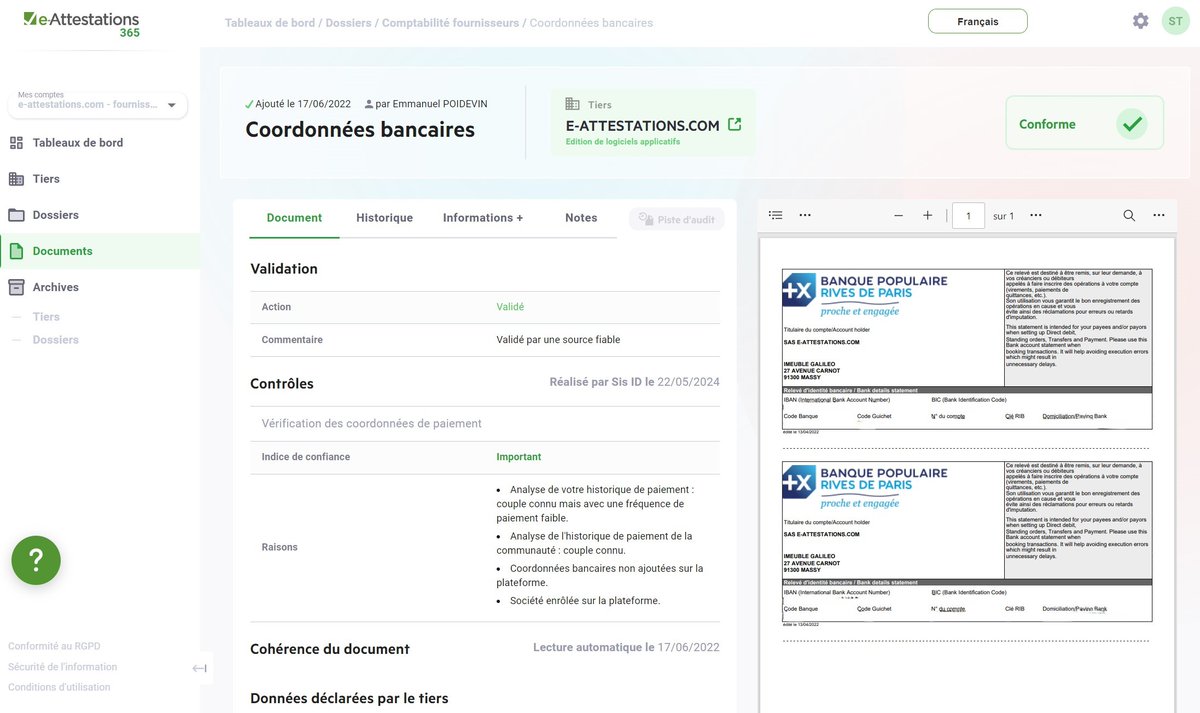Switch to the Document tab

click(x=294, y=218)
